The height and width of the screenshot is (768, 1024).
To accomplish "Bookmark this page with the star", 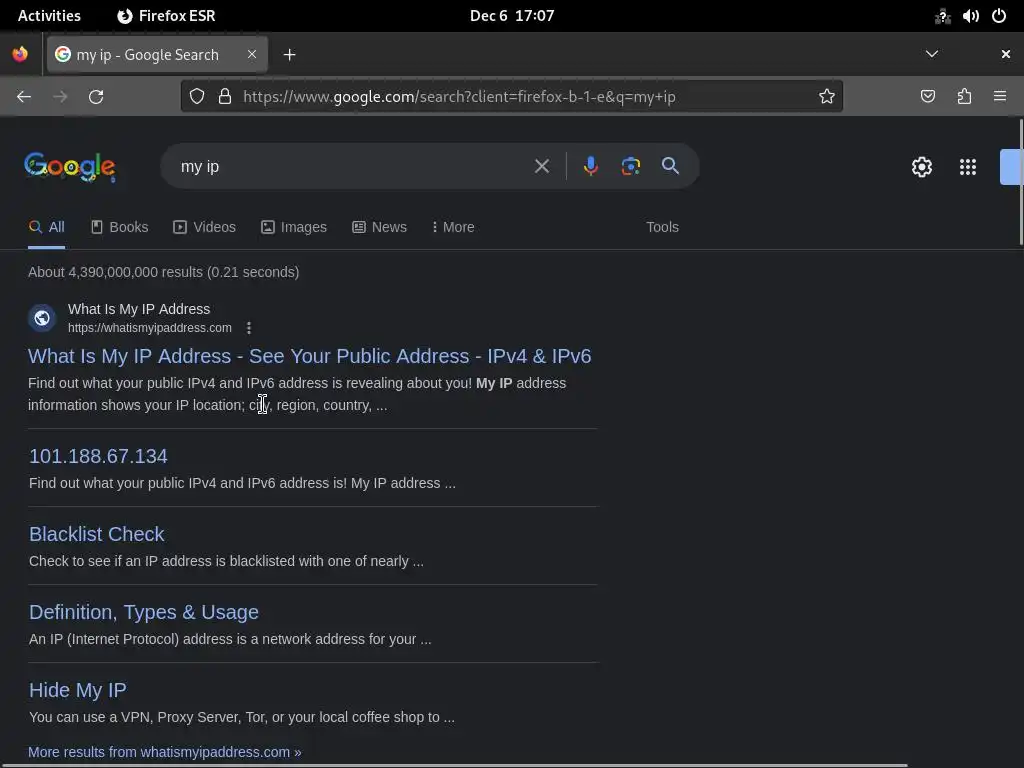I will pos(827,97).
